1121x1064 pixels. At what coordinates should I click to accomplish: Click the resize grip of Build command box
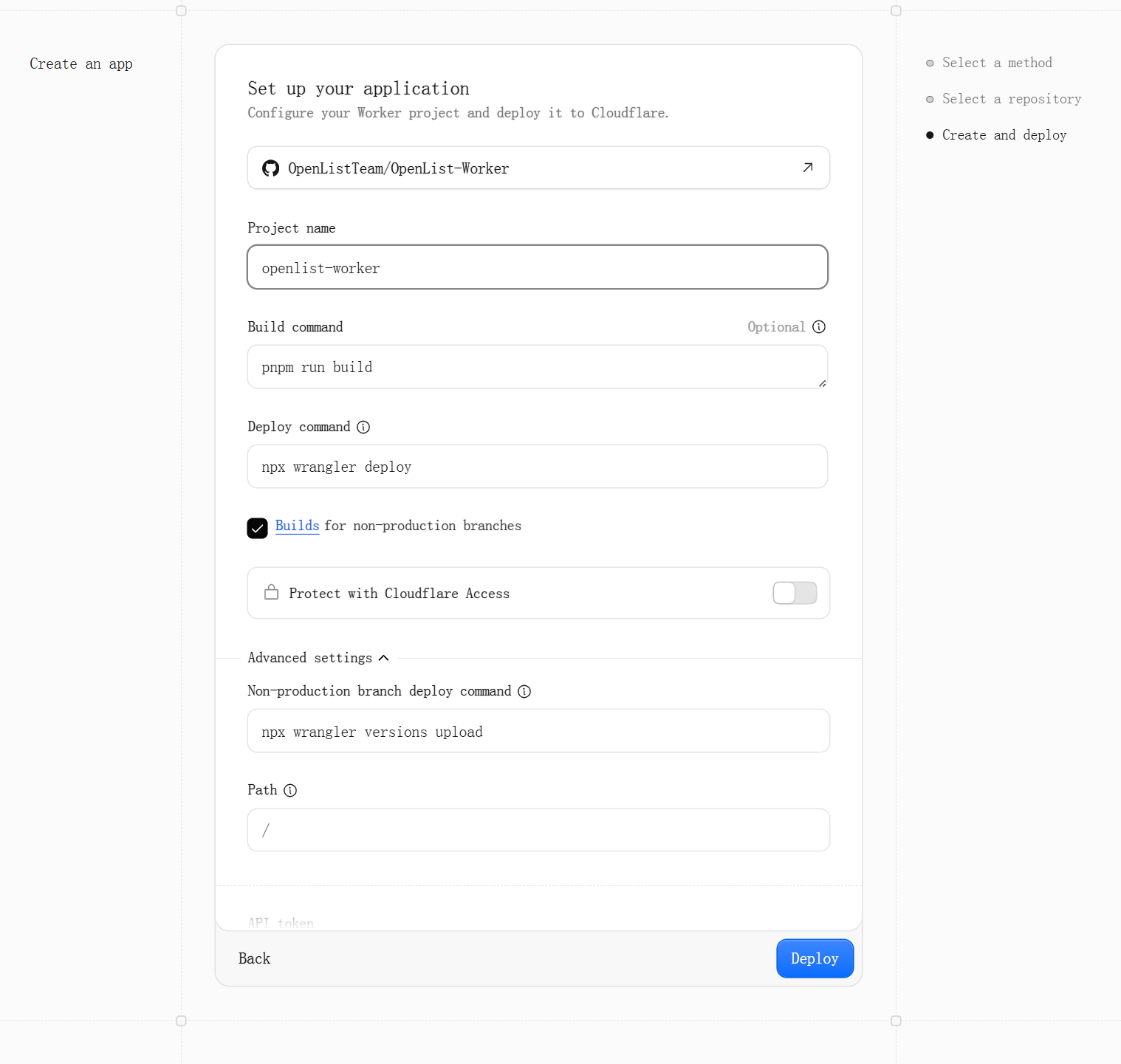pos(822,383)
